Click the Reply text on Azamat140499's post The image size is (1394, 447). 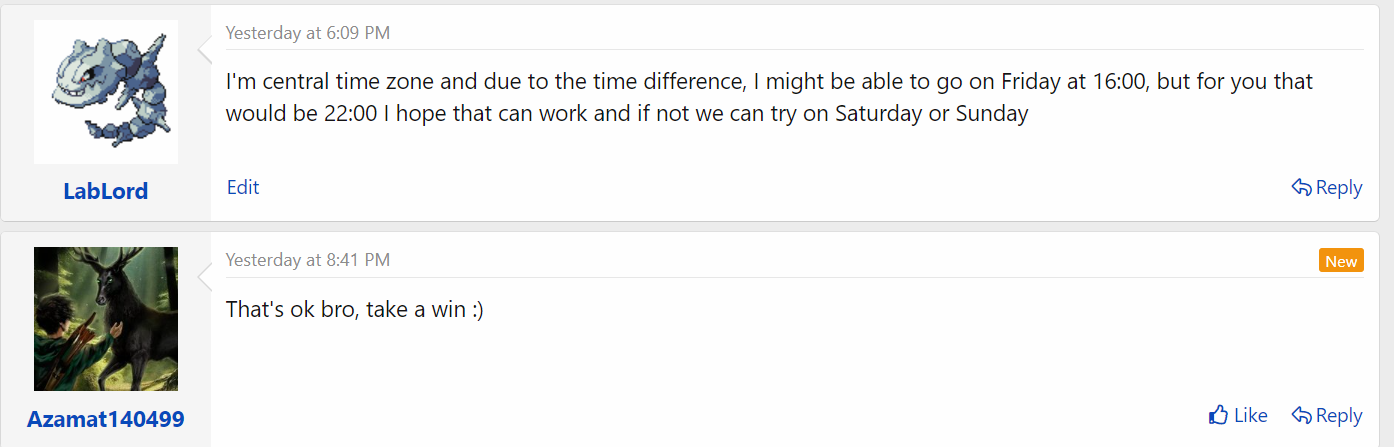1339,415
